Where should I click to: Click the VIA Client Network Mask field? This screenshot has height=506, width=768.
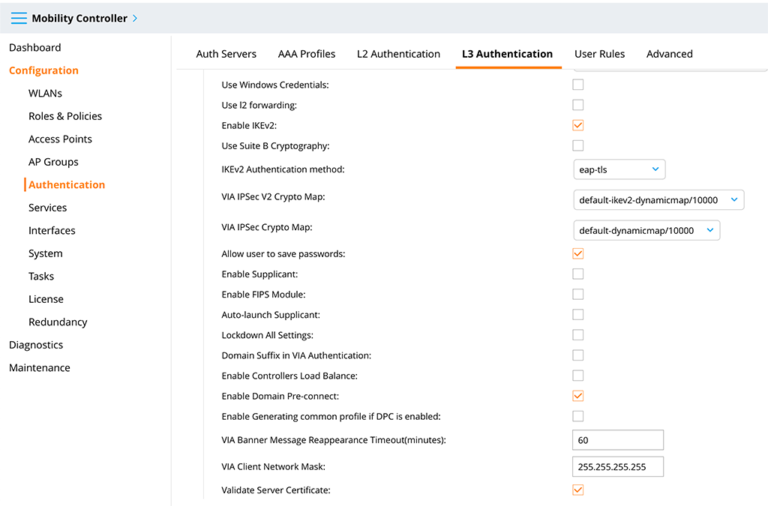[x=618, y=467]
